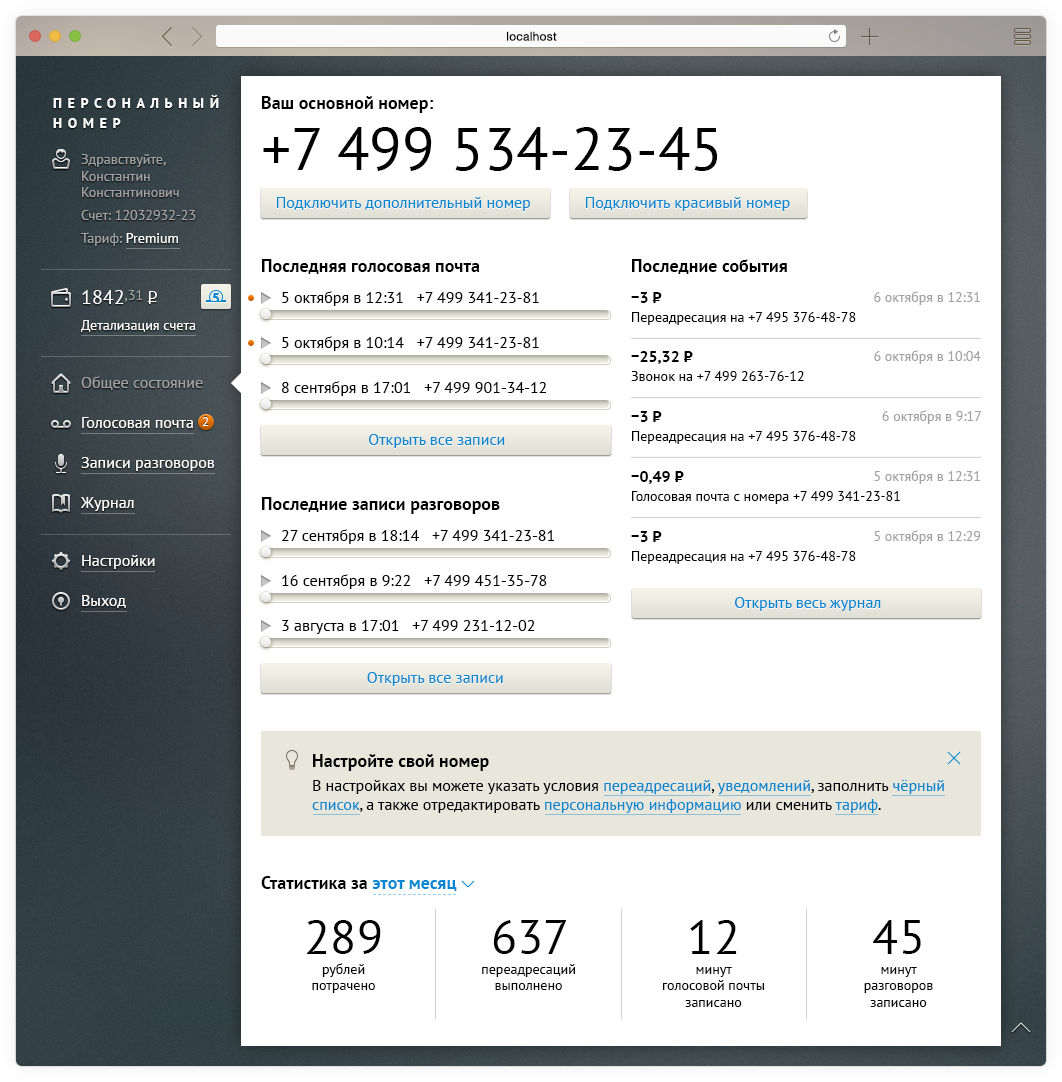The image size is (1062, 1082).
Task: Follow the чёрный список link in tip
Action: pos(918,786)
